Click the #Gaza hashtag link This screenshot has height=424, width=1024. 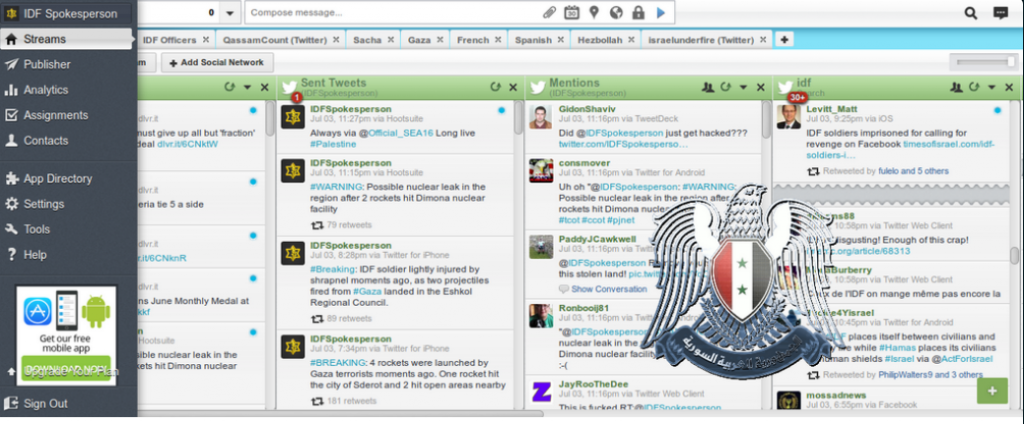[368, 291]
